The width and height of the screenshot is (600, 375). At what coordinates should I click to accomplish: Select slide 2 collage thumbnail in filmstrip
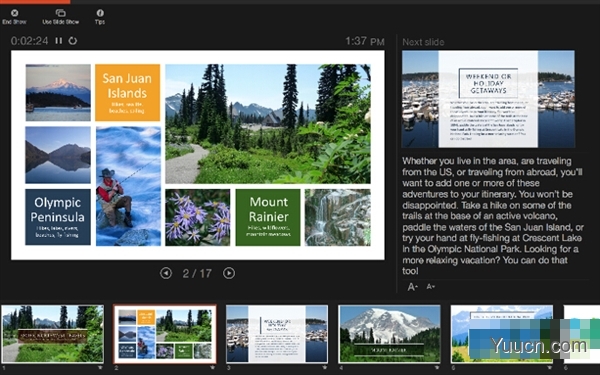(165, 334)
